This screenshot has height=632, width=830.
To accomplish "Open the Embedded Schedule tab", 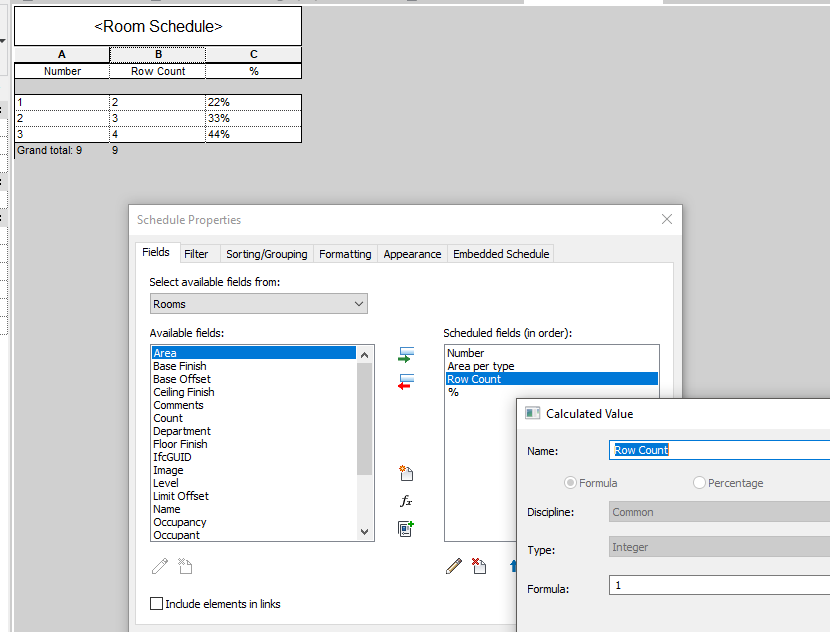I will (501, 254).
